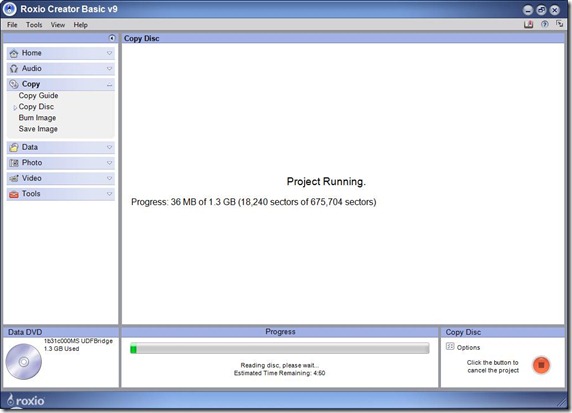The height and width of the screenshot is (413, 572).
Task: Open the File menu
Action: coord(12,25)
